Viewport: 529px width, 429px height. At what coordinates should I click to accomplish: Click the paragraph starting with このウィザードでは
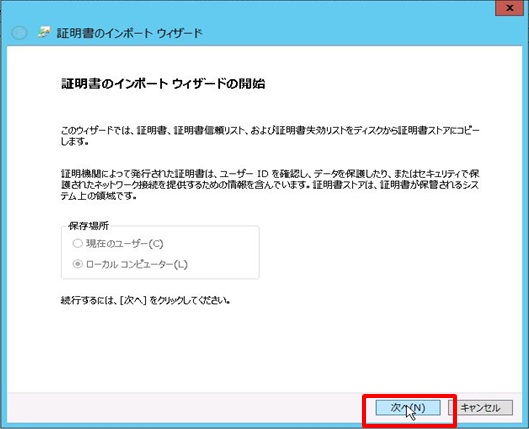(270, 136)
